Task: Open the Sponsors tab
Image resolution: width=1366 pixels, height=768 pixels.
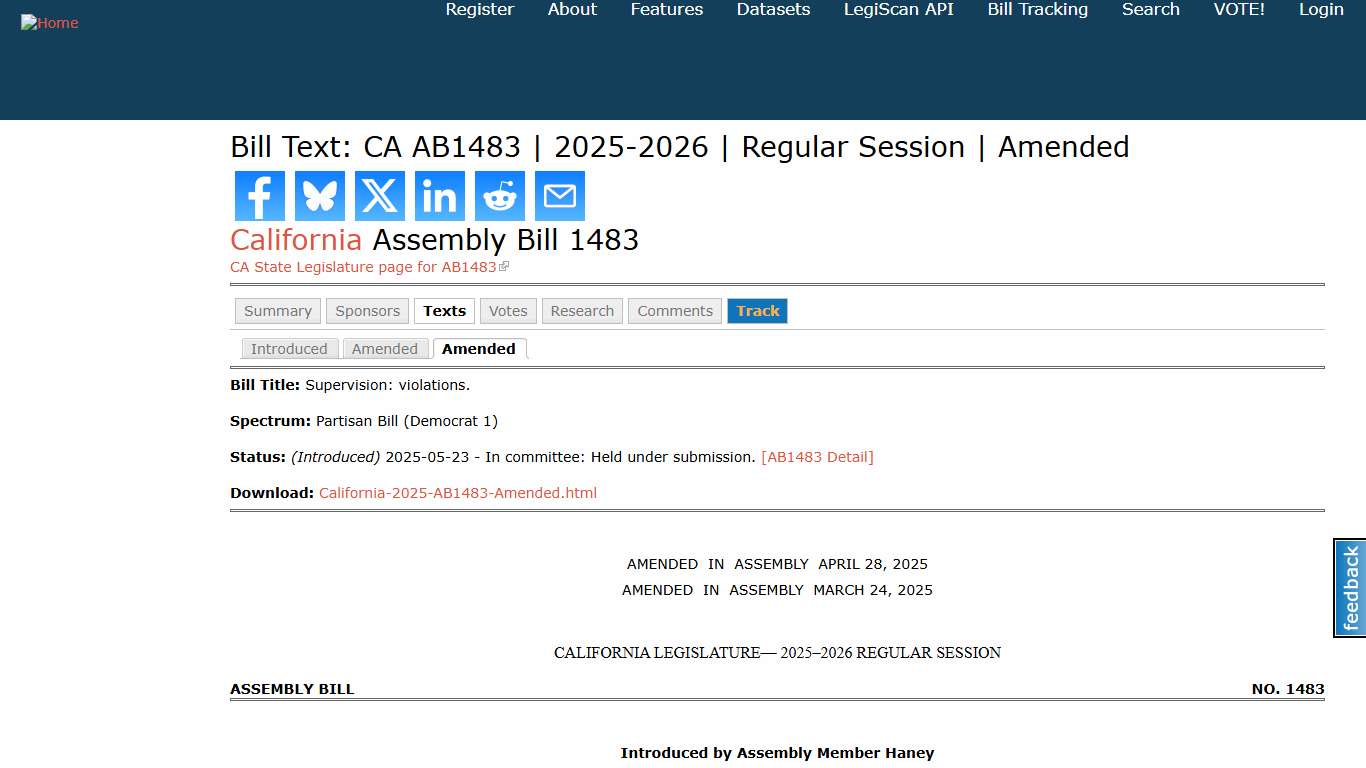Action: coord(367,311)
